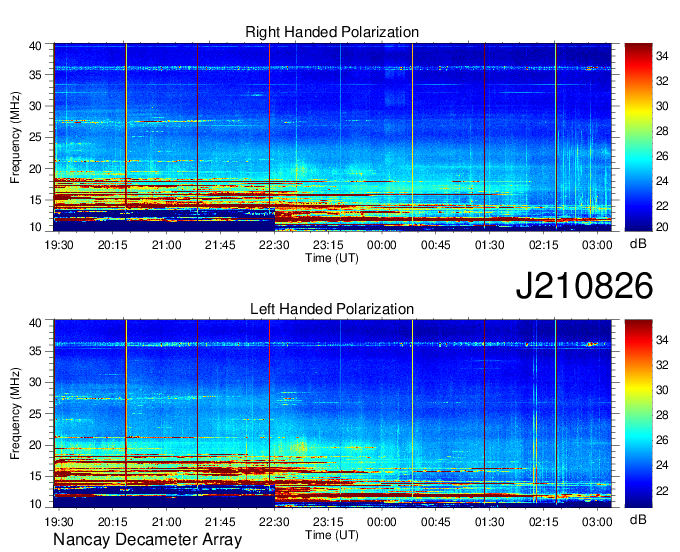Click 30 frequency tick on top plot

[x=36, y=106]
